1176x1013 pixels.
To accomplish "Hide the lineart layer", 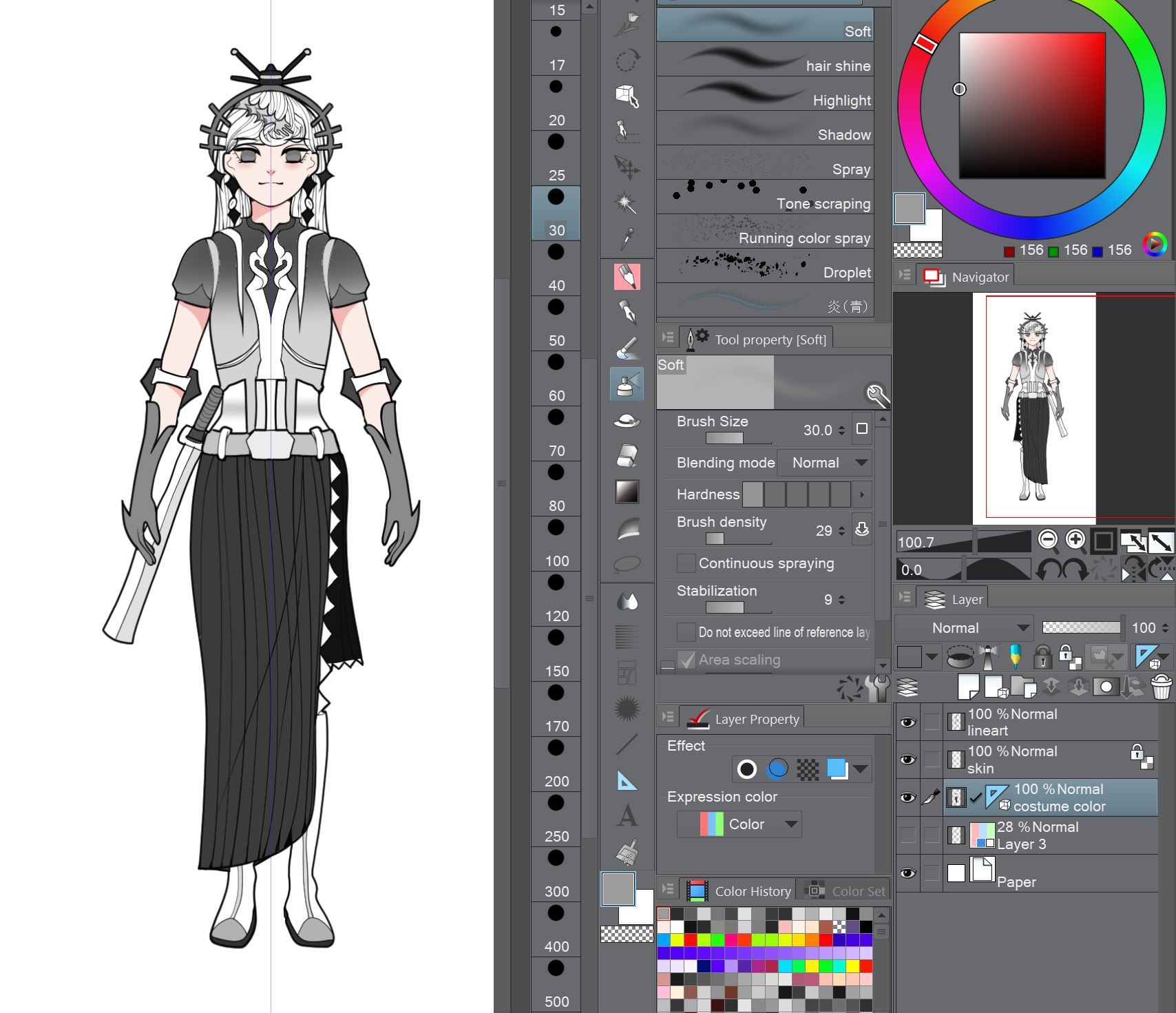I will pos(907,722).
